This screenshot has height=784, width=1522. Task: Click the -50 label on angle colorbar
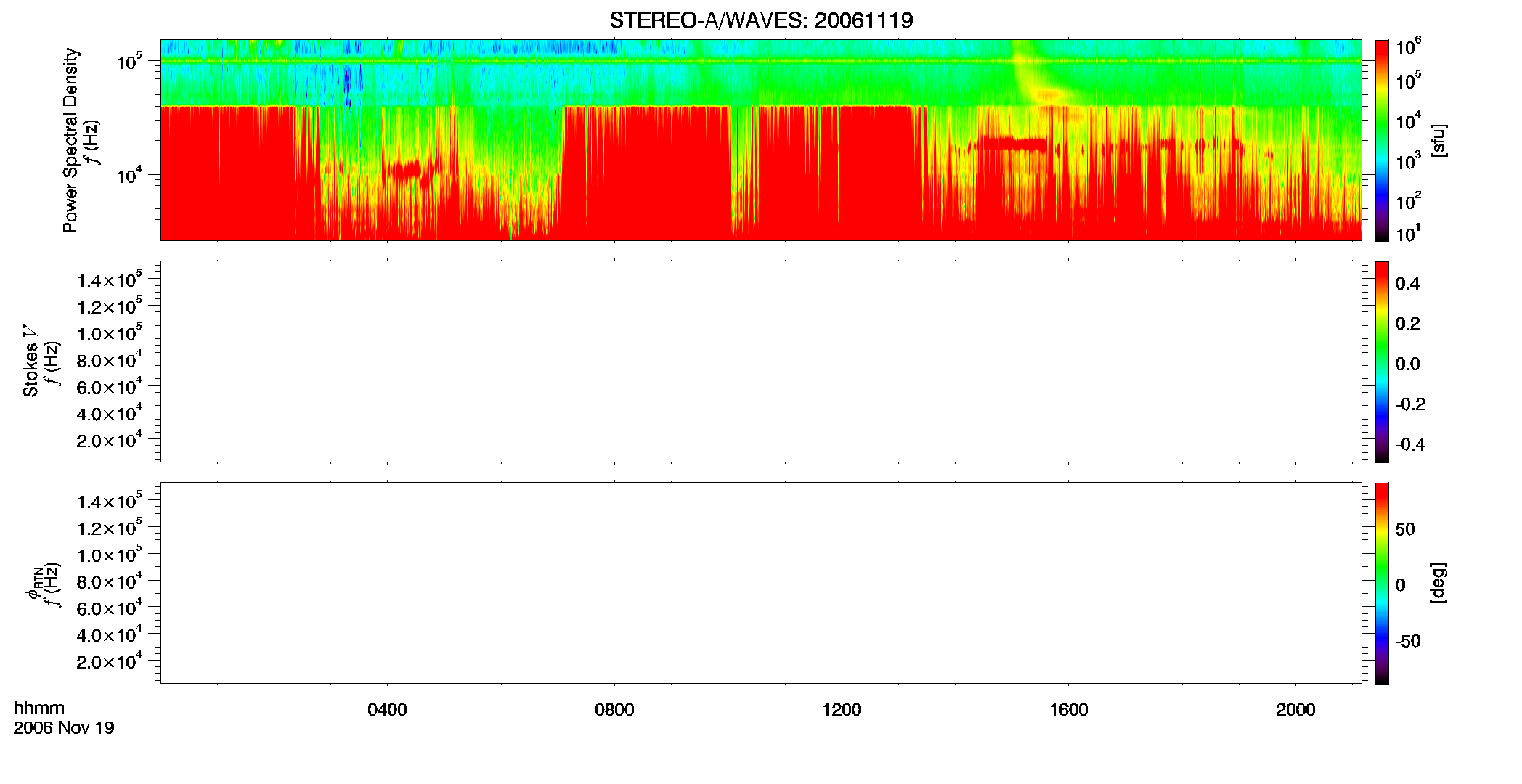click(x=1408, y=642)
